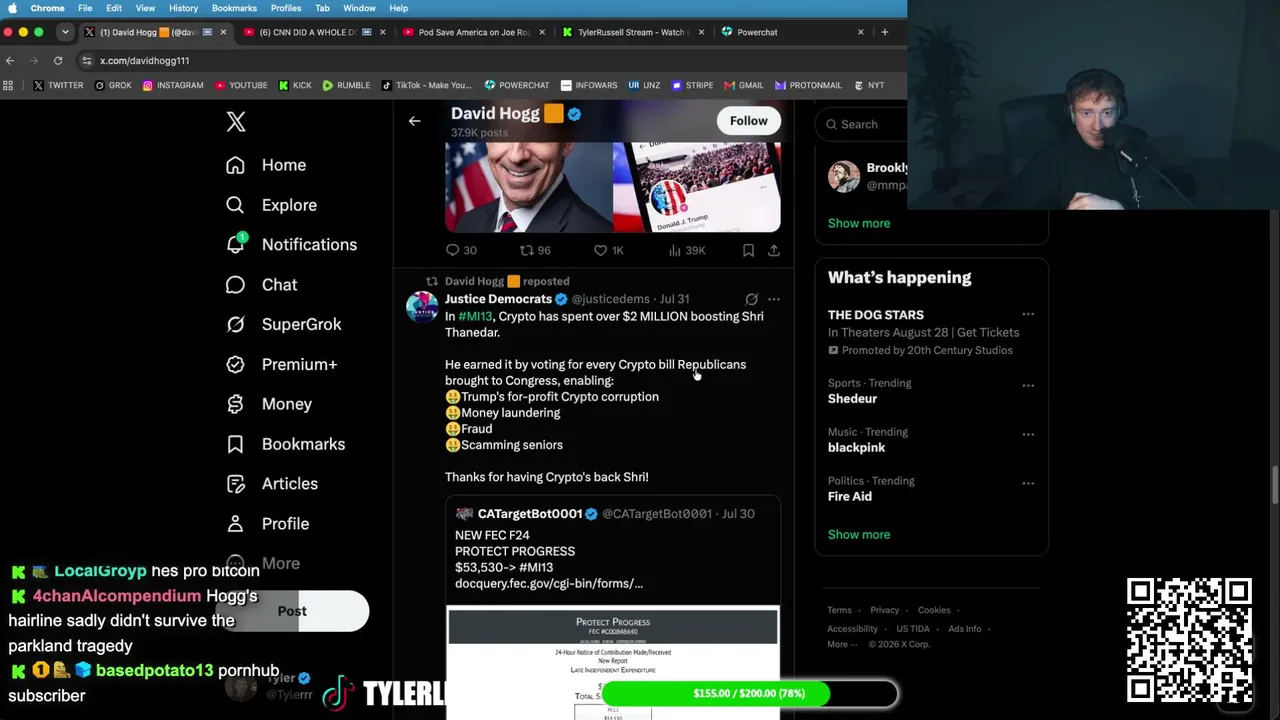Open more options on Justice Democrats post
Image resolution: width=1280 pixels, height=720 pixels.
click(x=774, y=299)
